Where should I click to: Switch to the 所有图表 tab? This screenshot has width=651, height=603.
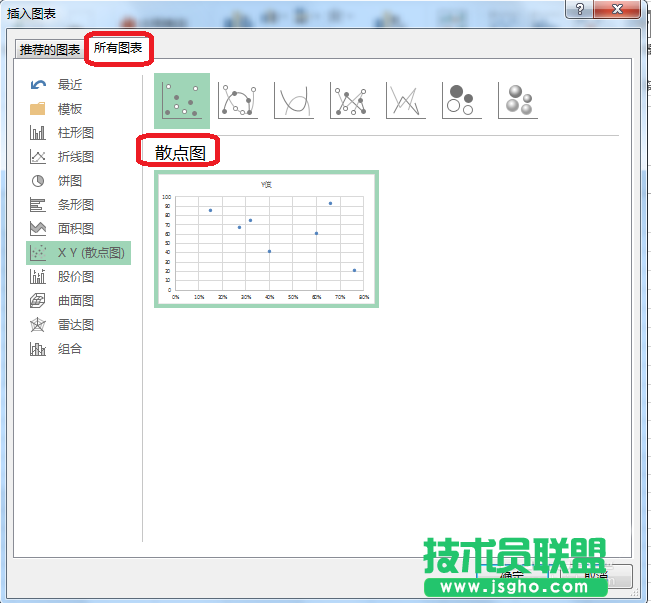click(x=118, y=48)
